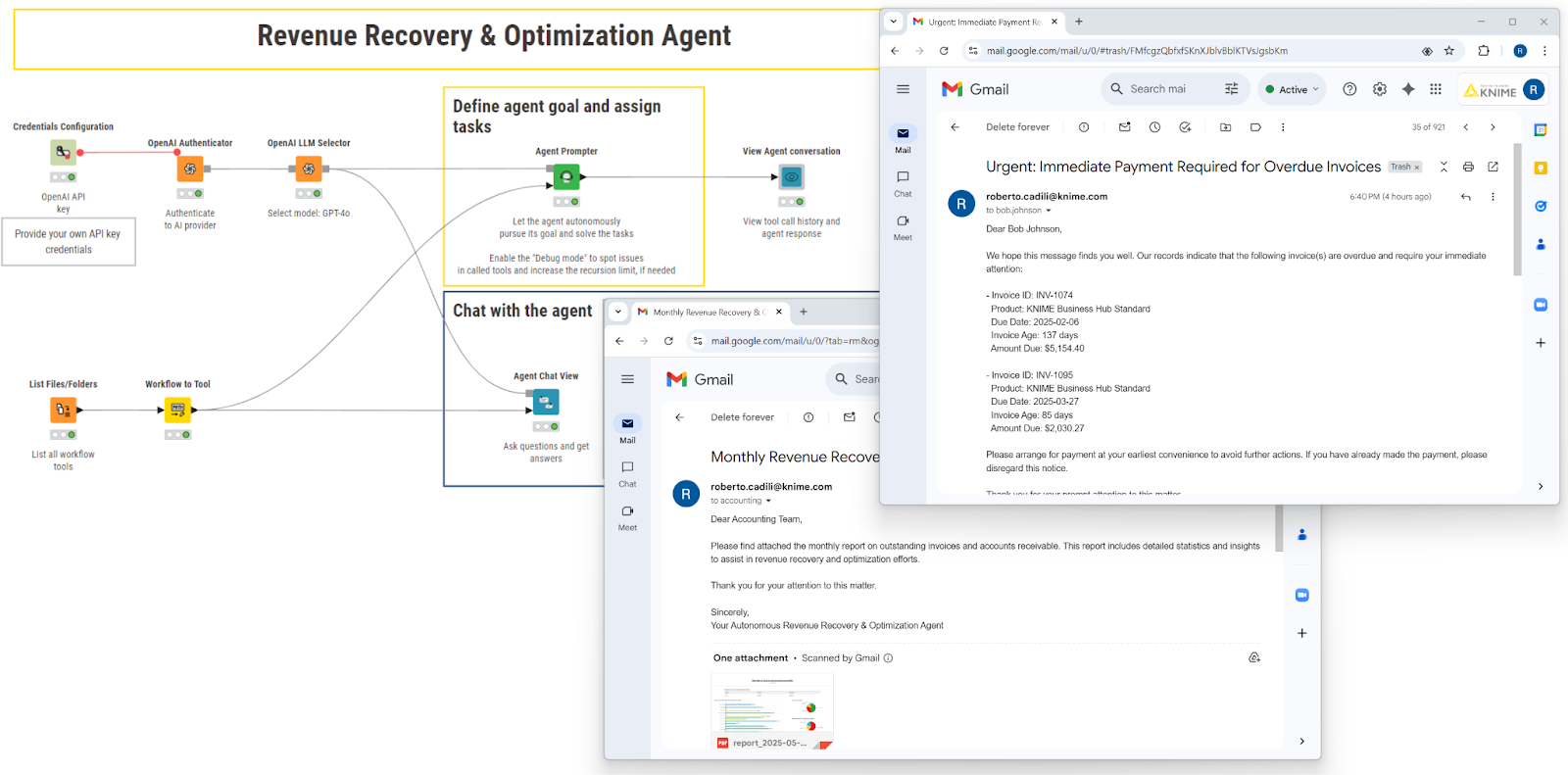Image resolution: width=1568 pixels, height=775 pixels.
Task: Open Chrome extensions puzzle icon
Action: (1484, 51)
